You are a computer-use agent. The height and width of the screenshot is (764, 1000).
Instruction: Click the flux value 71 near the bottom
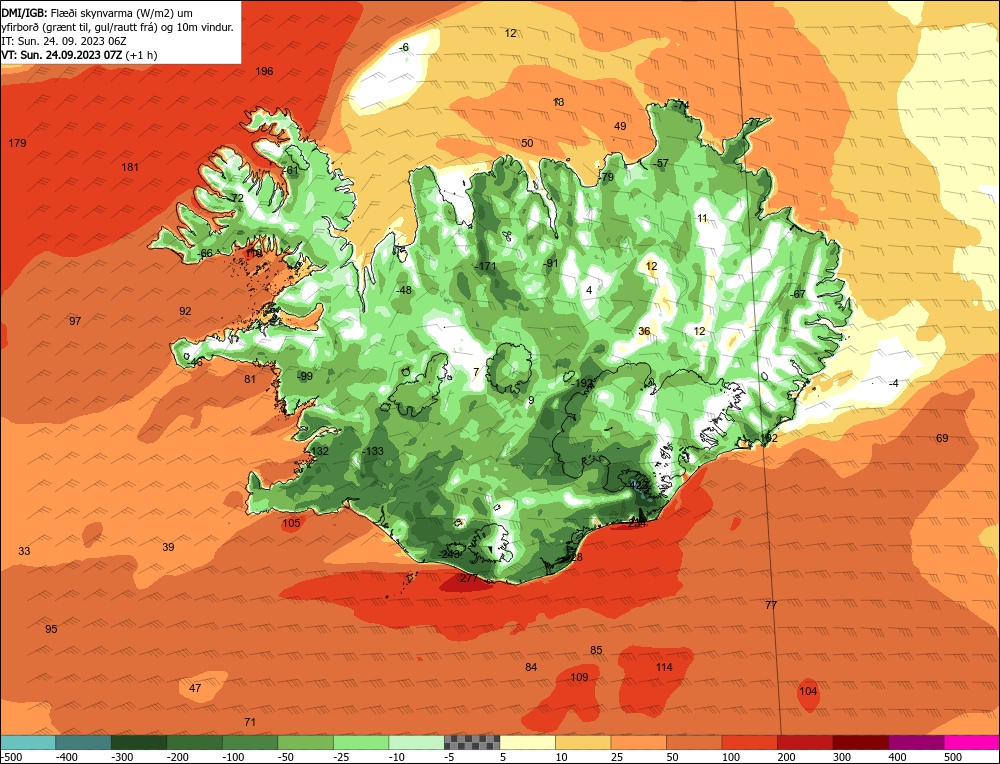coord(250,722)
